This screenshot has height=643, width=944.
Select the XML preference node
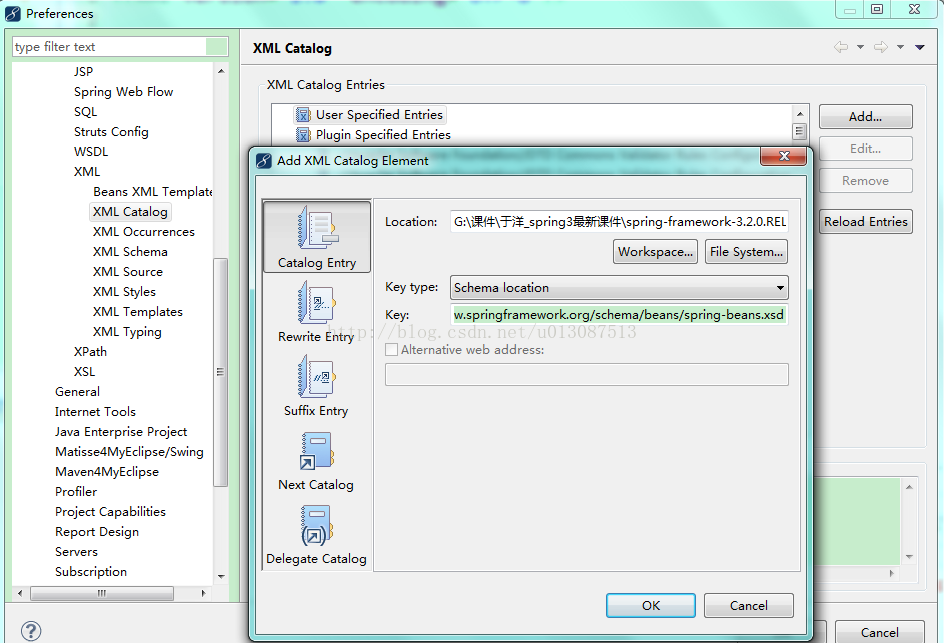pos(87,172)
